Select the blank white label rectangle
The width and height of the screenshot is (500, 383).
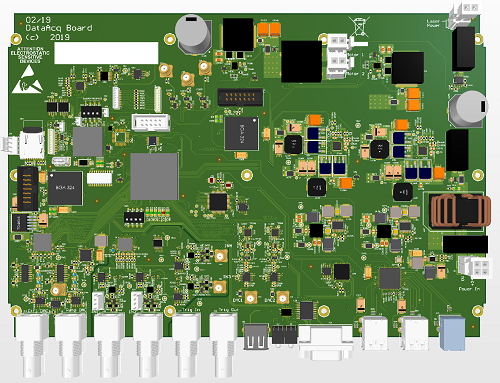pyautogui.click(x=106, y=53)
